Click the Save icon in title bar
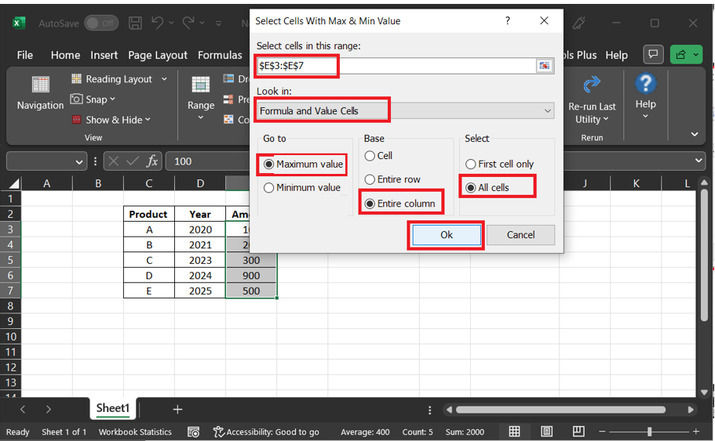This screenshot has width=715, height=441. pyautogui.click(x=136, y=22)
